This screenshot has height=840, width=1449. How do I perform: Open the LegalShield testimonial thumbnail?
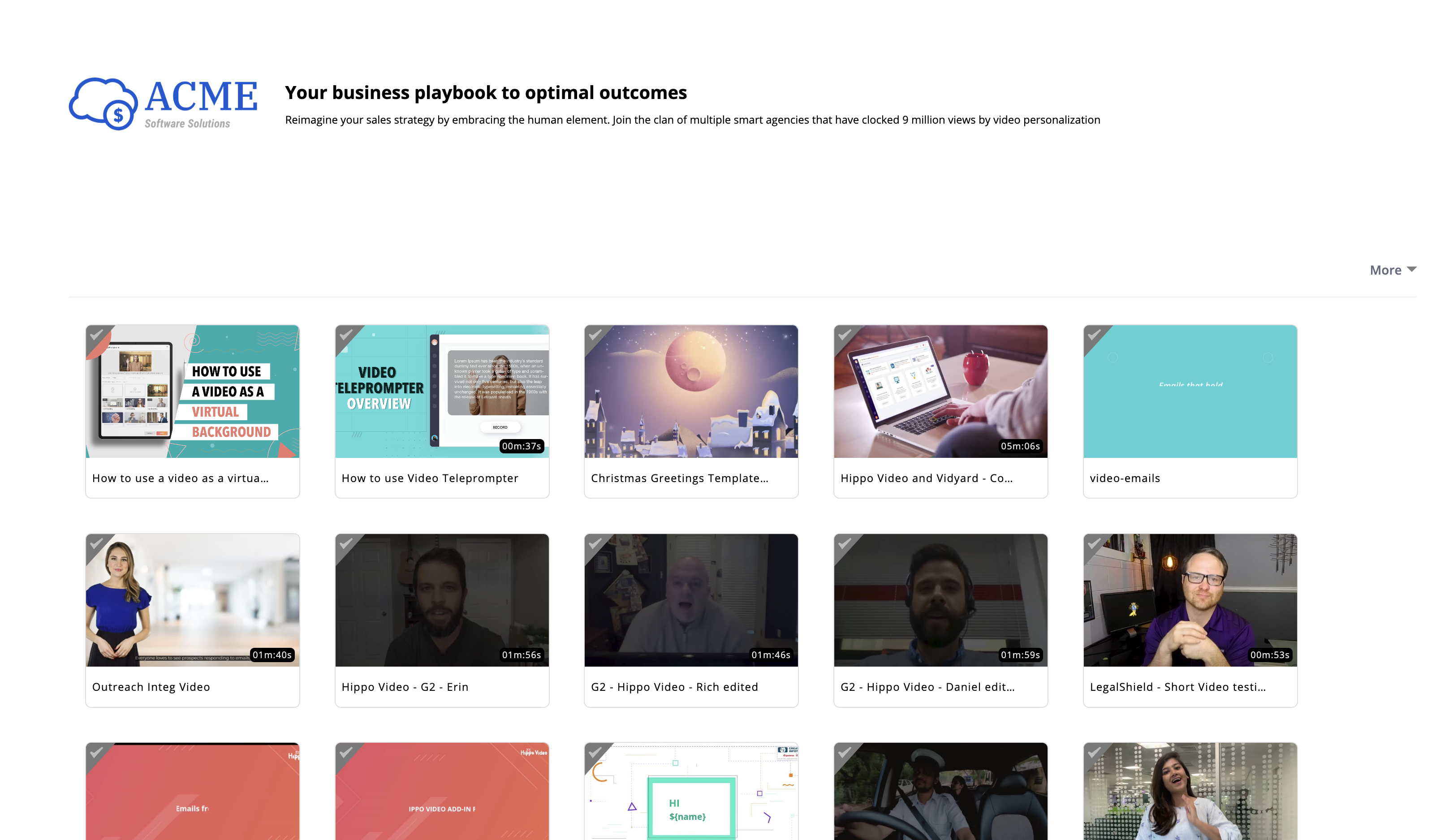1190,600
